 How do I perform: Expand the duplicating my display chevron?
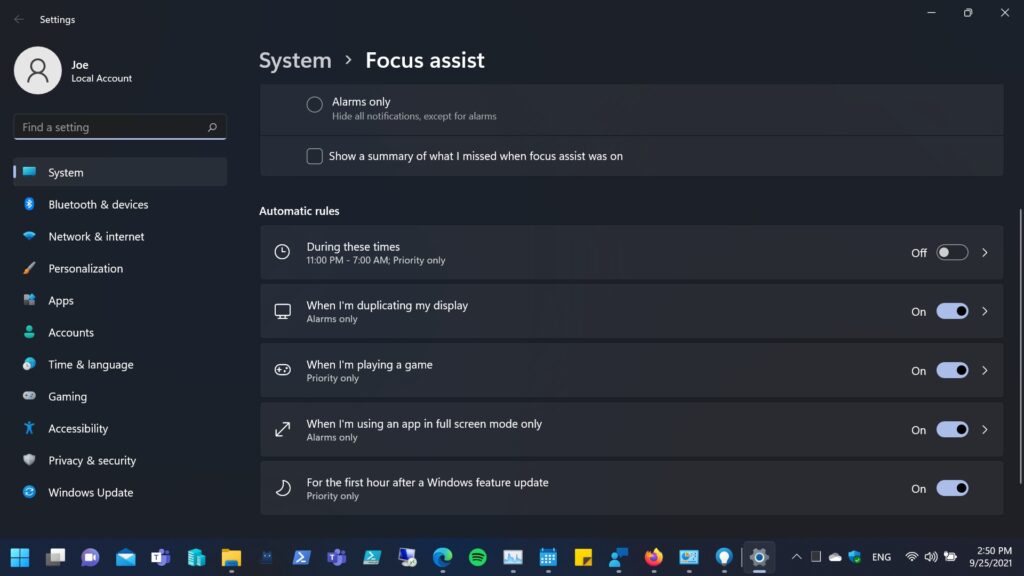tap(985, 311)
